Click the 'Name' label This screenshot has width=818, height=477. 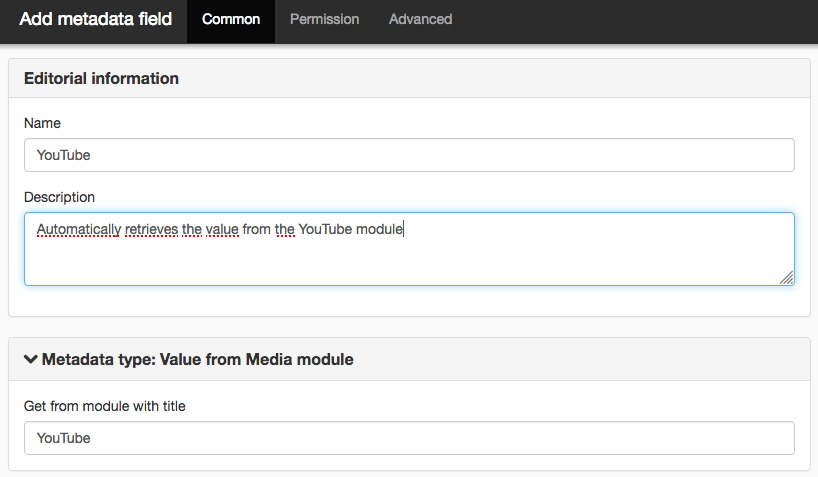(x=42, y=123)
